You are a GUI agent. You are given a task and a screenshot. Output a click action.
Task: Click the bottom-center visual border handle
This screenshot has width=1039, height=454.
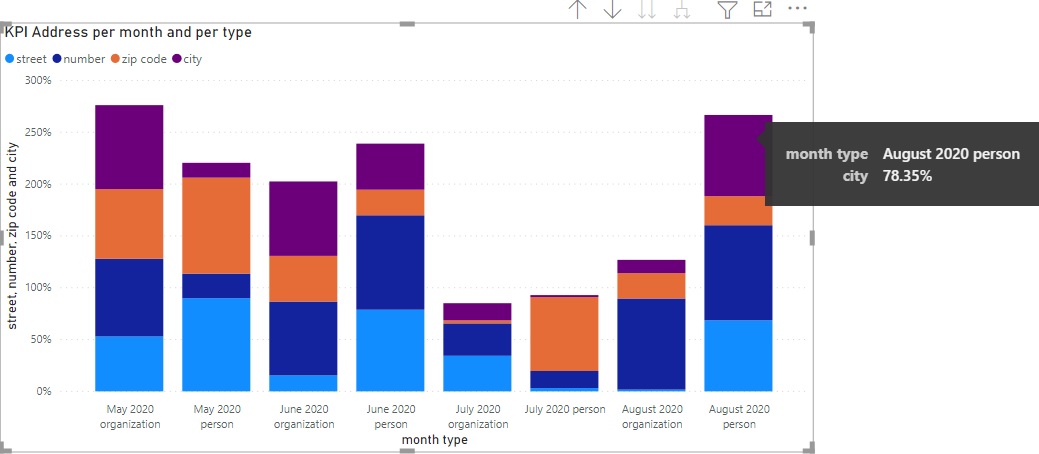(x=407, y=451)
